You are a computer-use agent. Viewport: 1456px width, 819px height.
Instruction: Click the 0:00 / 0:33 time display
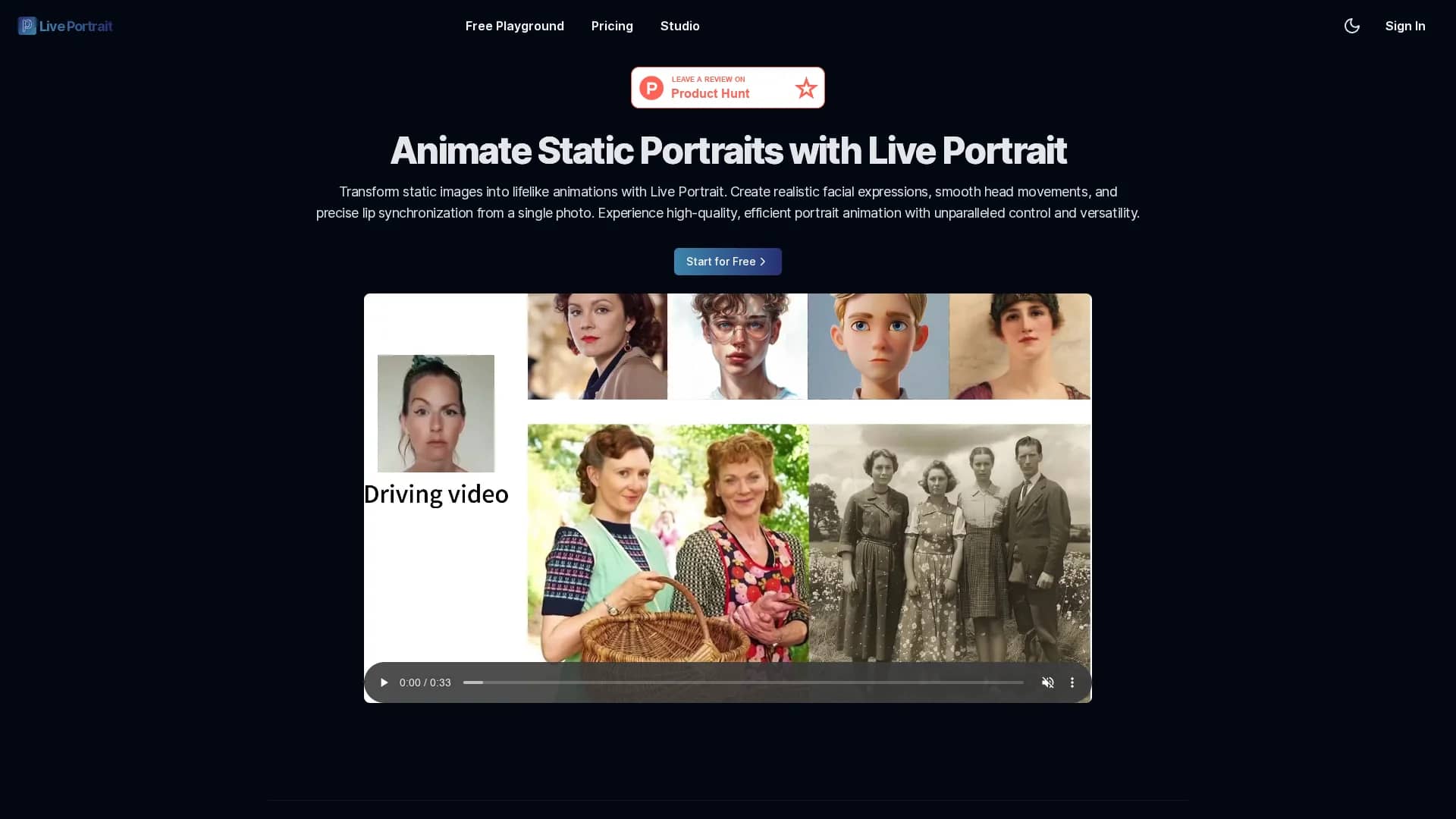click(425, 682)
